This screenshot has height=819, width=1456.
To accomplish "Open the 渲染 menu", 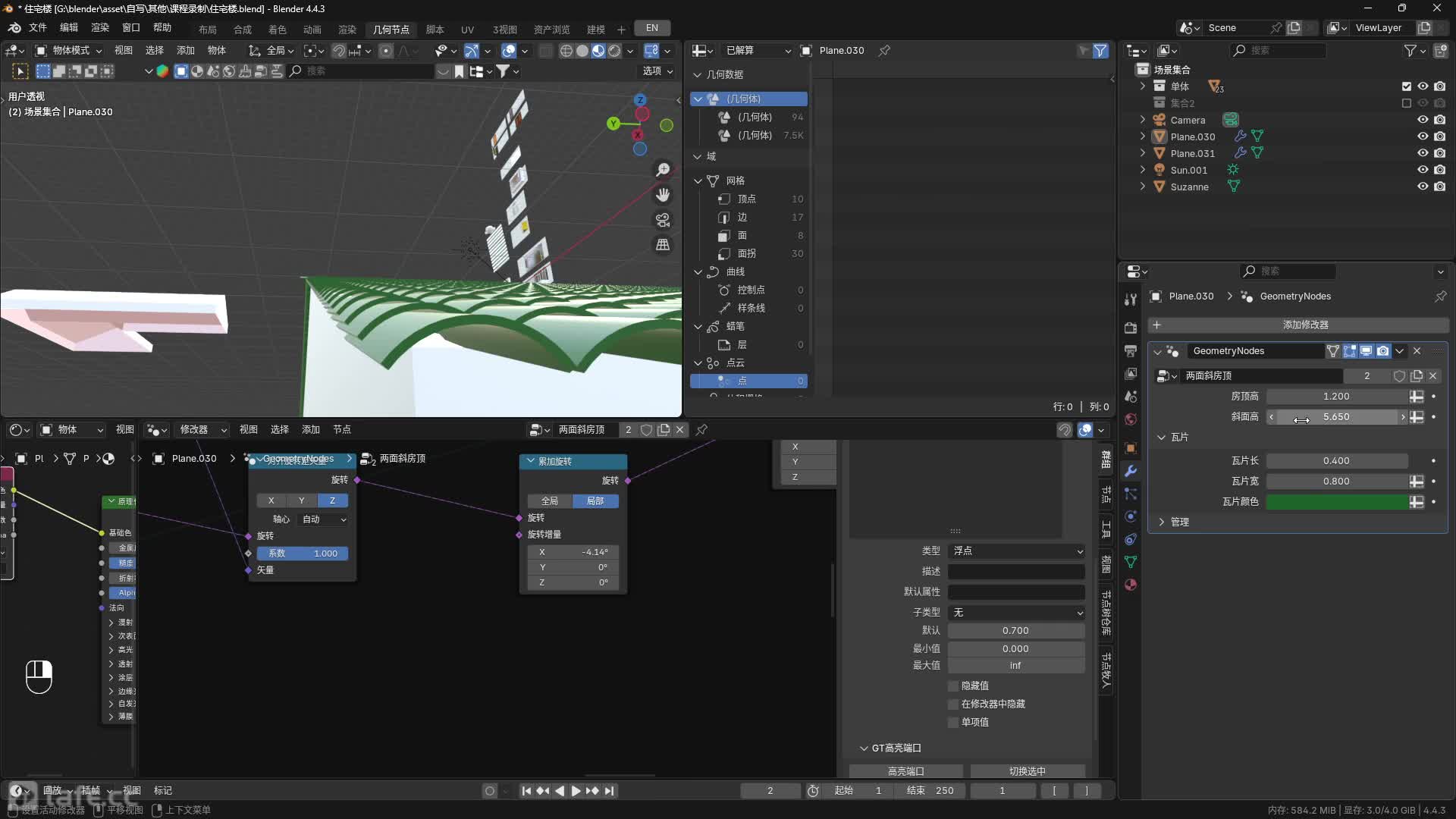I will point(99,28).
